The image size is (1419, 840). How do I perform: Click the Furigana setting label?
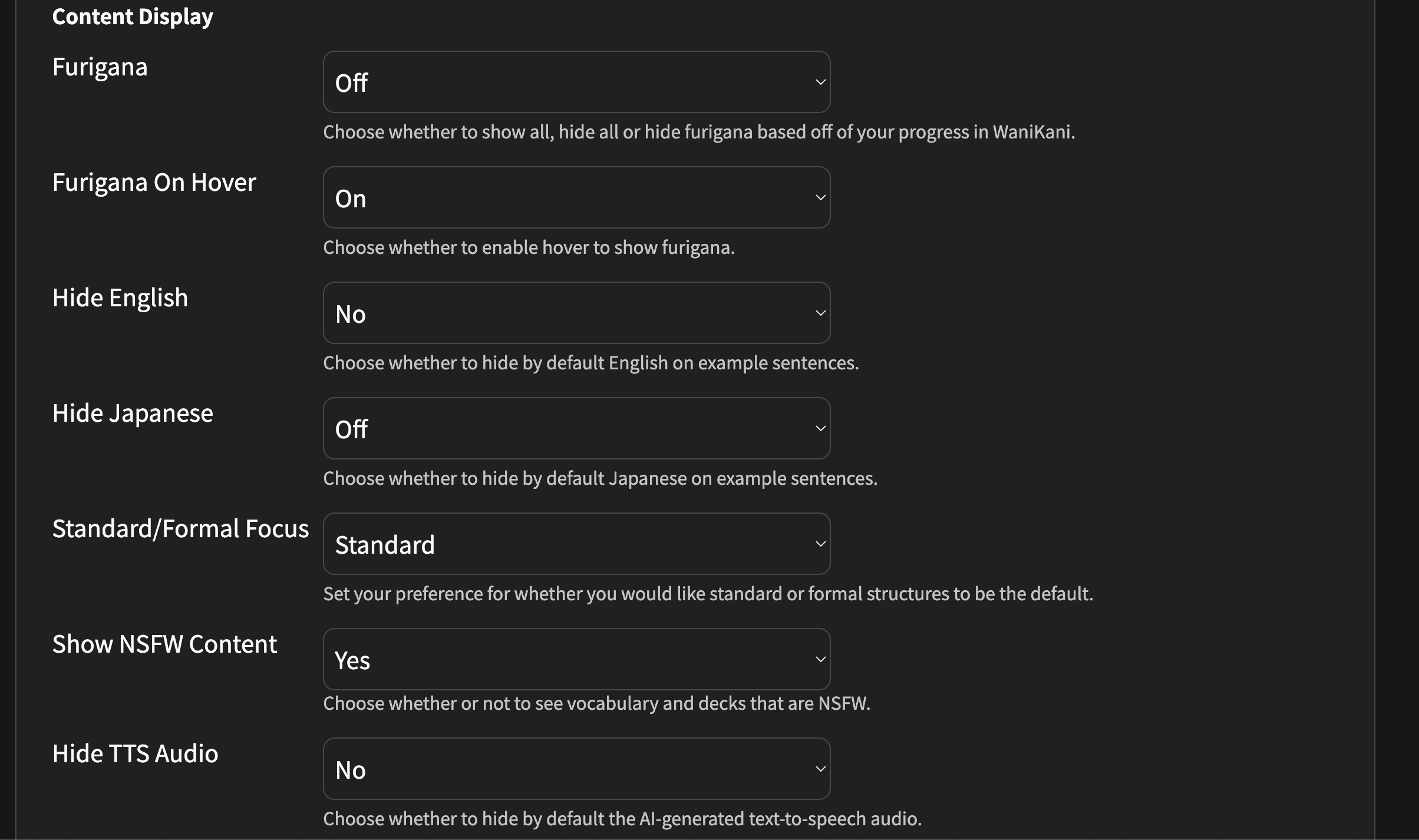100,67
